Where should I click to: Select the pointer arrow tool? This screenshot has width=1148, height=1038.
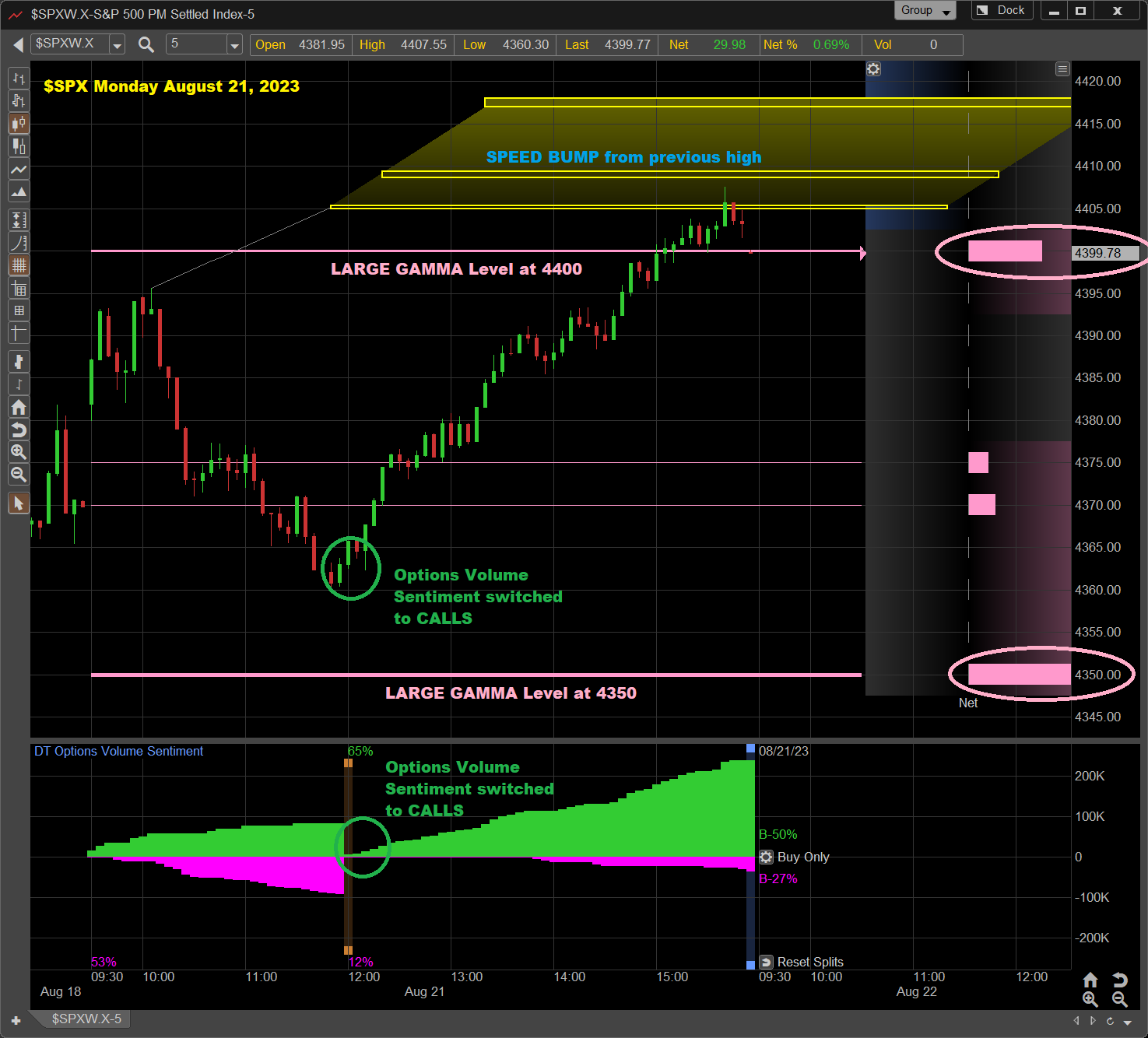[x=19, y=503]
